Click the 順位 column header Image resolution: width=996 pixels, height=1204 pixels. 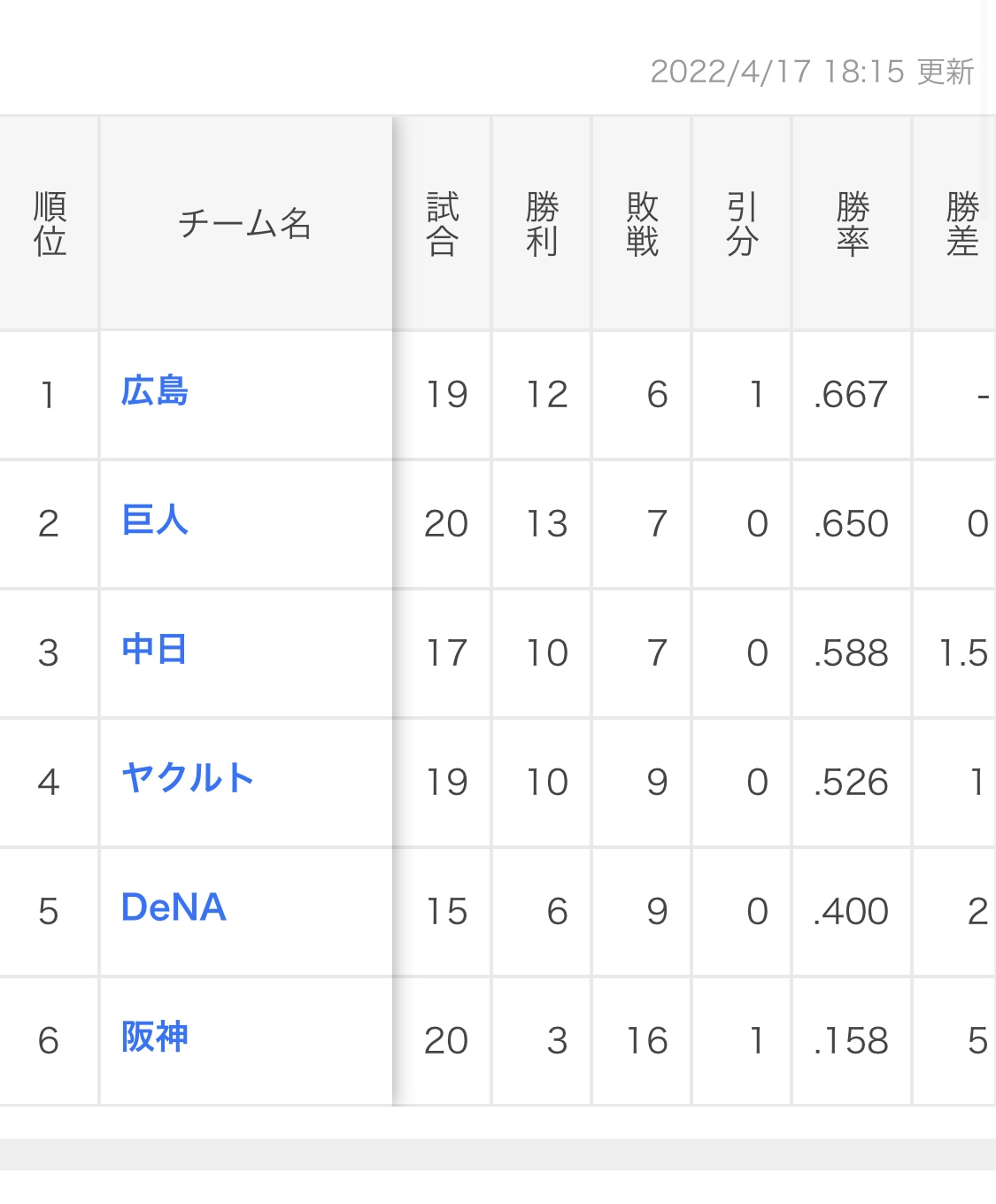(x=50, y=224)
